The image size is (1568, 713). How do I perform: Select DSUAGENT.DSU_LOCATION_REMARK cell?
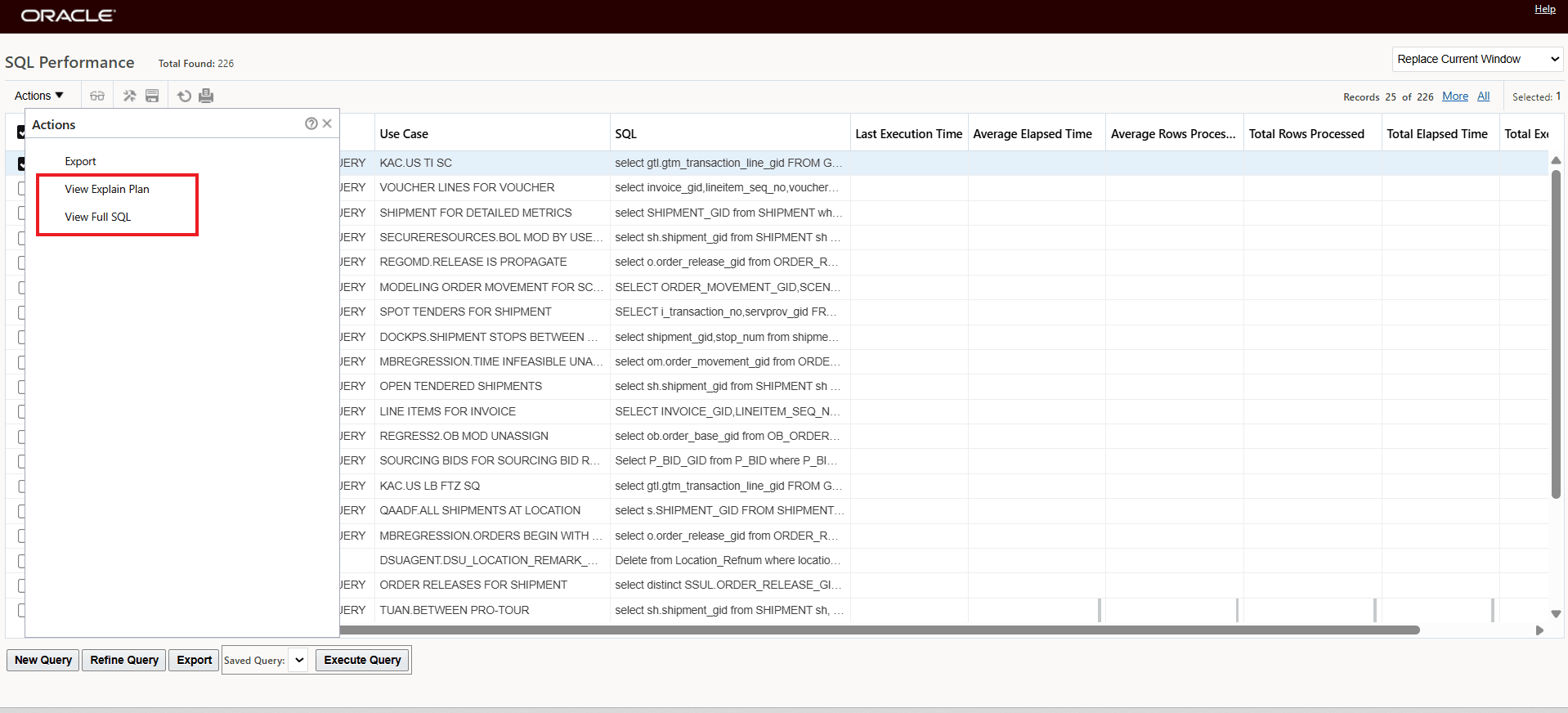[492, 560]
